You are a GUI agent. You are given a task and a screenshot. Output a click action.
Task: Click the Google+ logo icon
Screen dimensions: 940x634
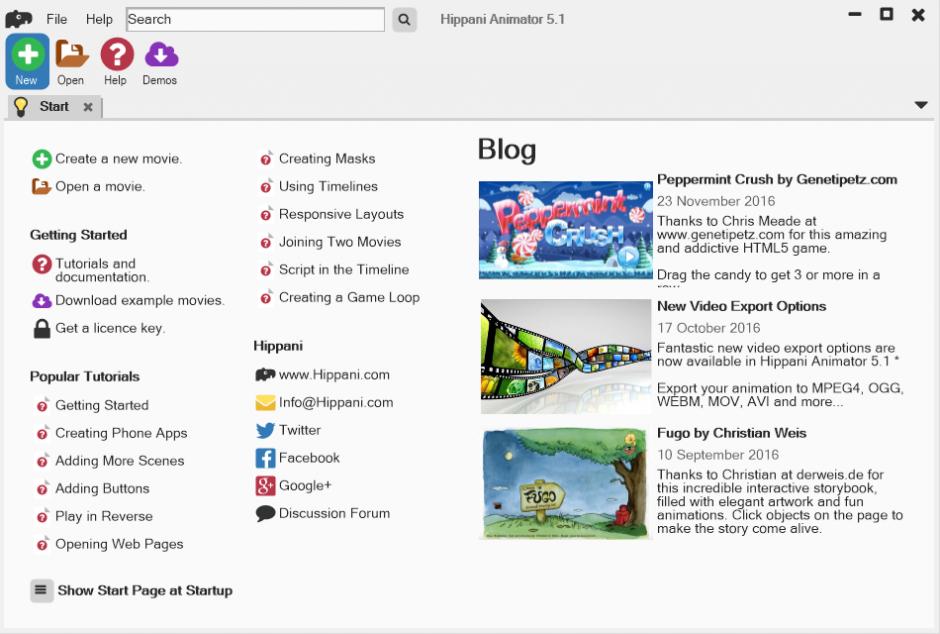click(265, 485)
